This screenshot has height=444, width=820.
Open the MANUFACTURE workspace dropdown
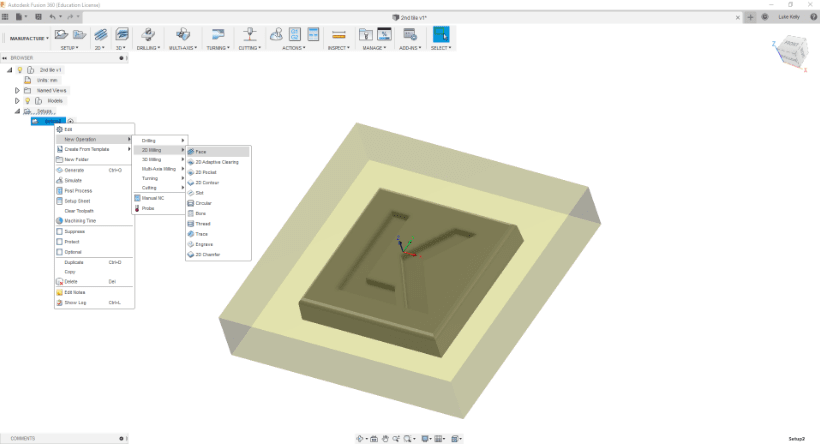point(28,37)
